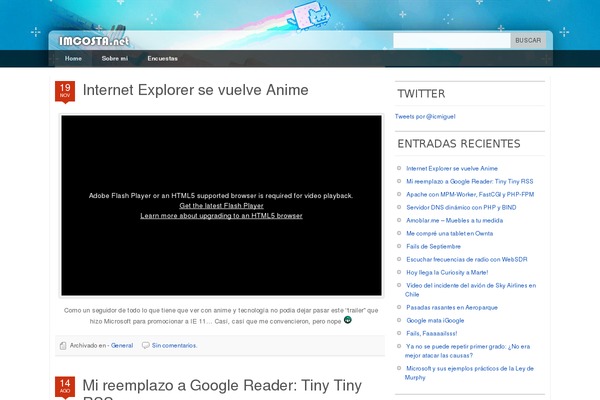Click the 19 NOV date badge
The width and height of the screenshot is (600, 400).
click(x=65, y=92)
